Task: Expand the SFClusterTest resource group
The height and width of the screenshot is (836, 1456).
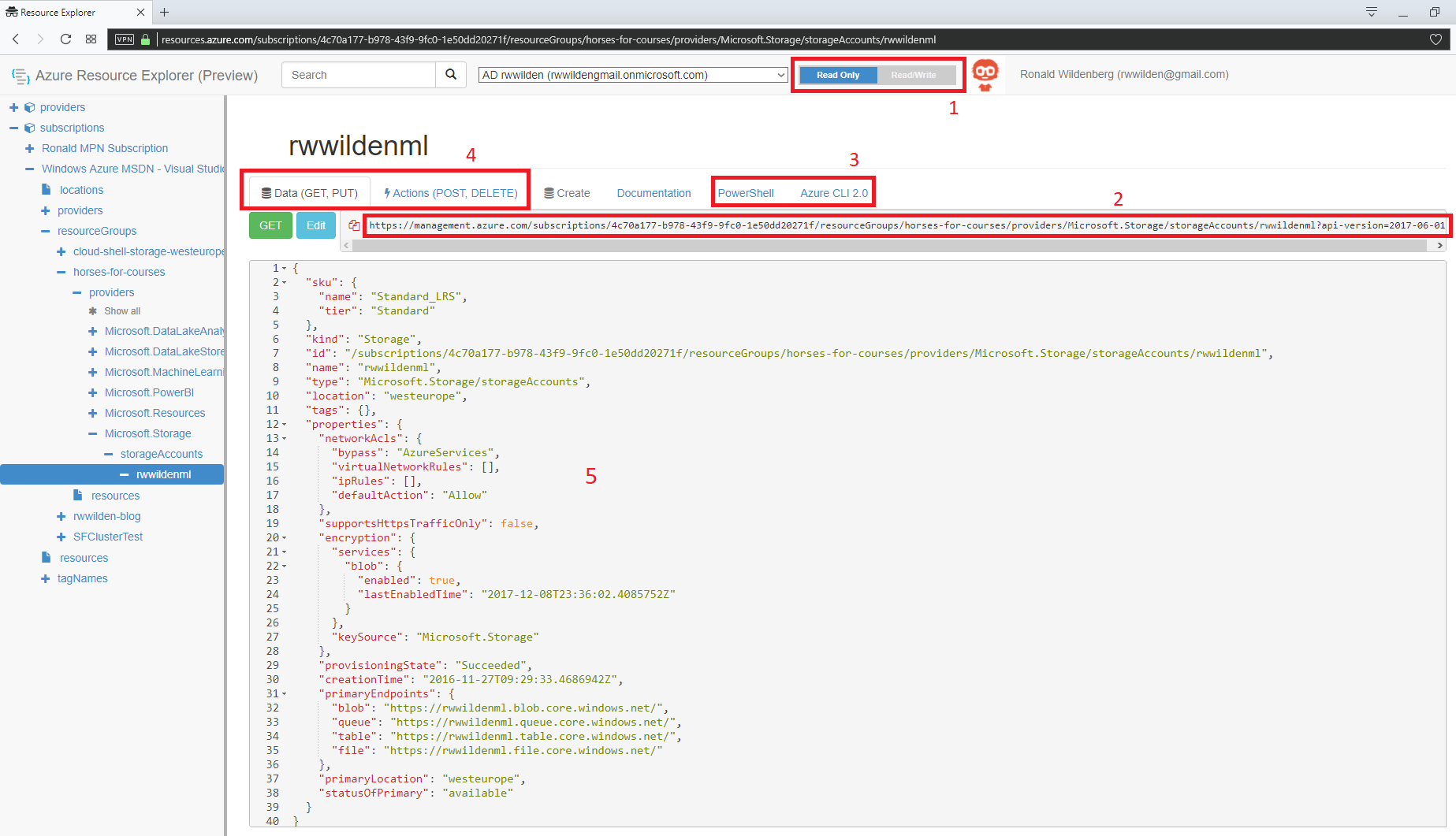Action: pos(61,537)
